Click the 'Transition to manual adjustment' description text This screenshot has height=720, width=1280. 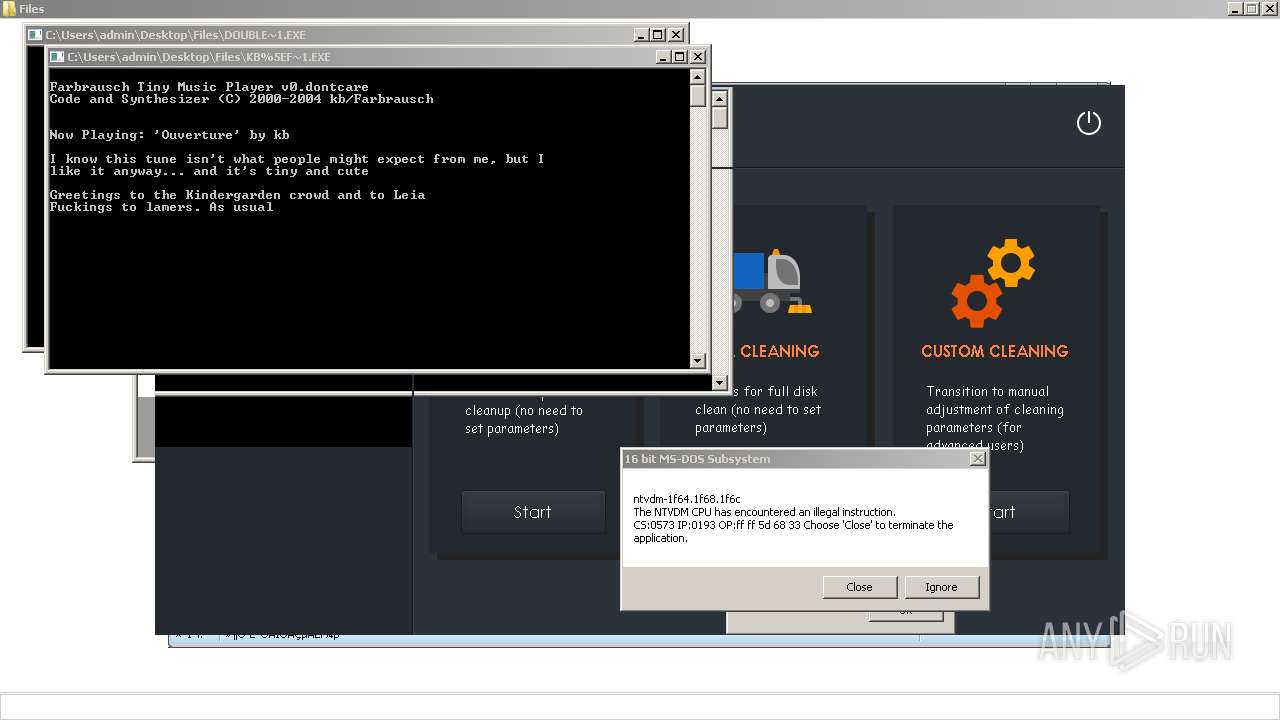995,418
